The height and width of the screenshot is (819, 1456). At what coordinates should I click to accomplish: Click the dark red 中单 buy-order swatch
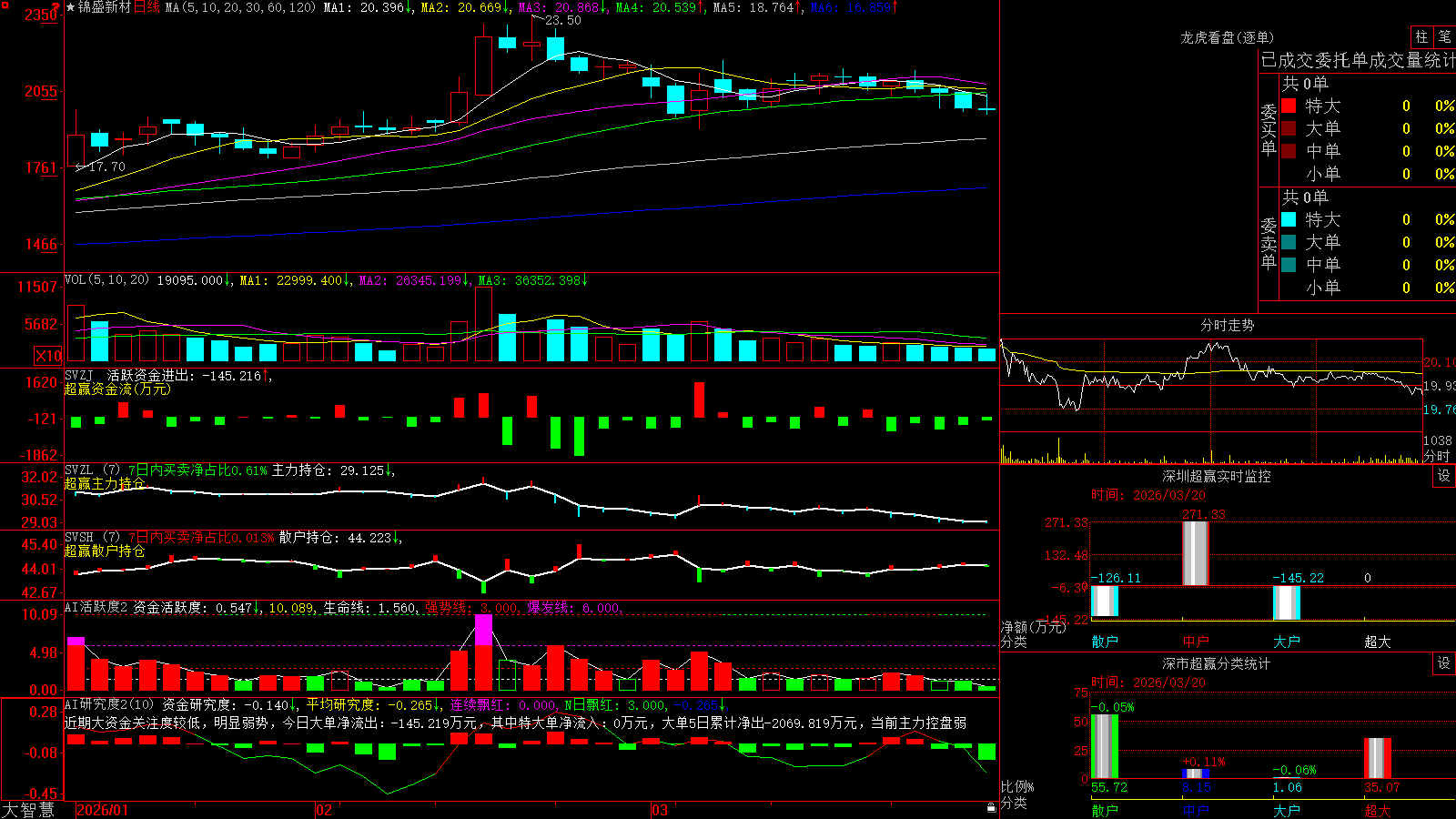(x=1289, y=150)
